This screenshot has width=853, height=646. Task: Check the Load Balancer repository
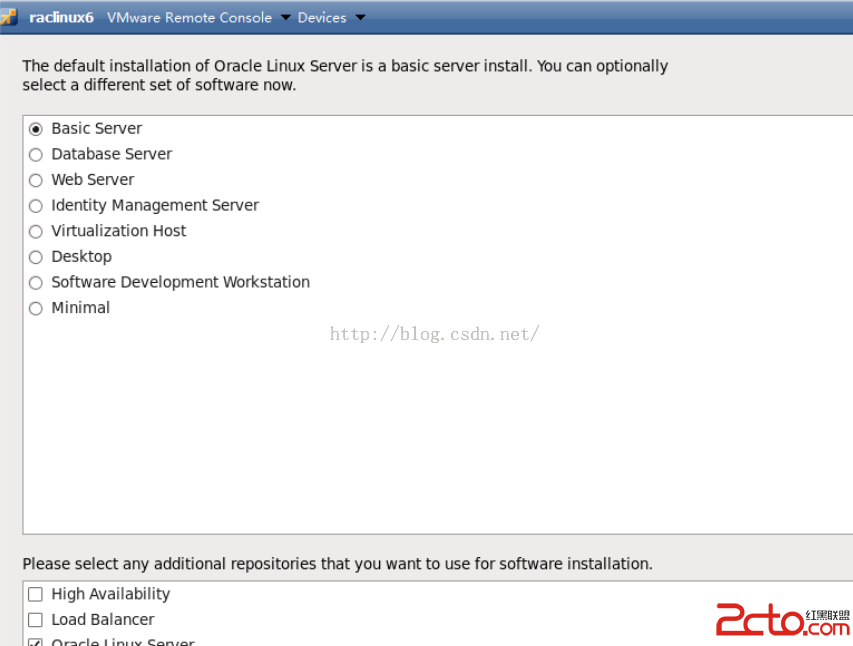(x=35, y=619)
